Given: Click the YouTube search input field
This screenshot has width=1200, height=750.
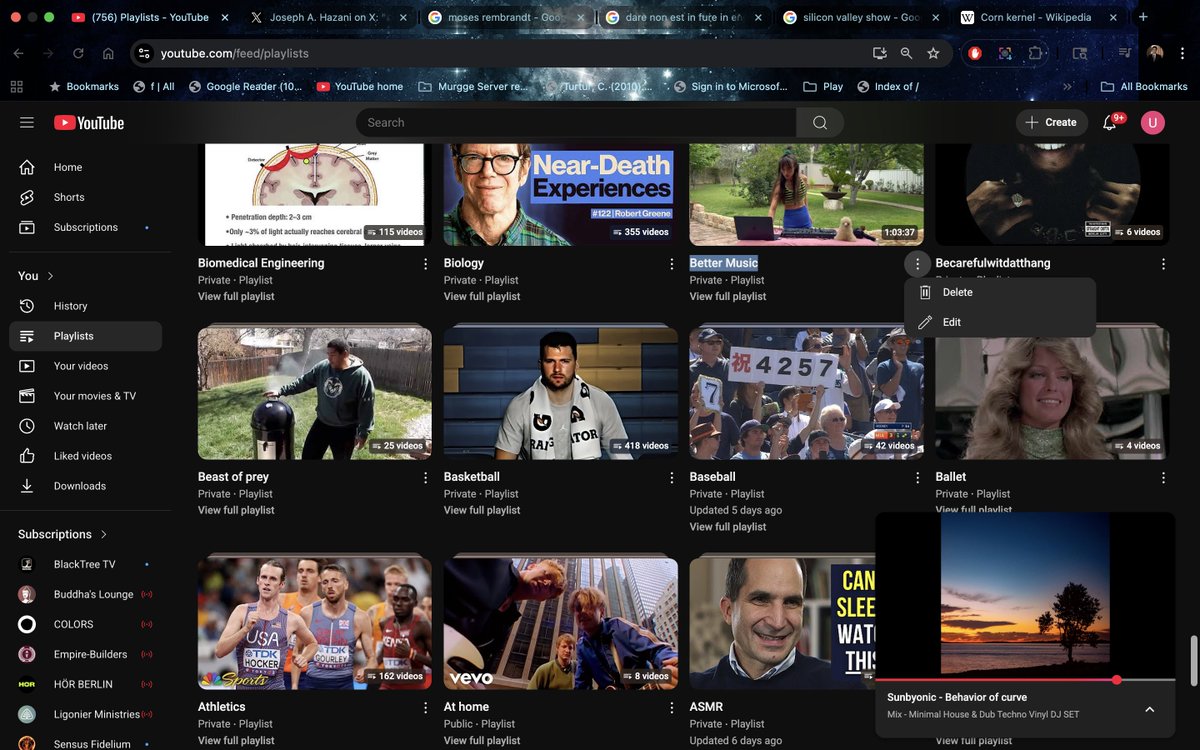Looking at the screenshot, I should pos(576,123).
